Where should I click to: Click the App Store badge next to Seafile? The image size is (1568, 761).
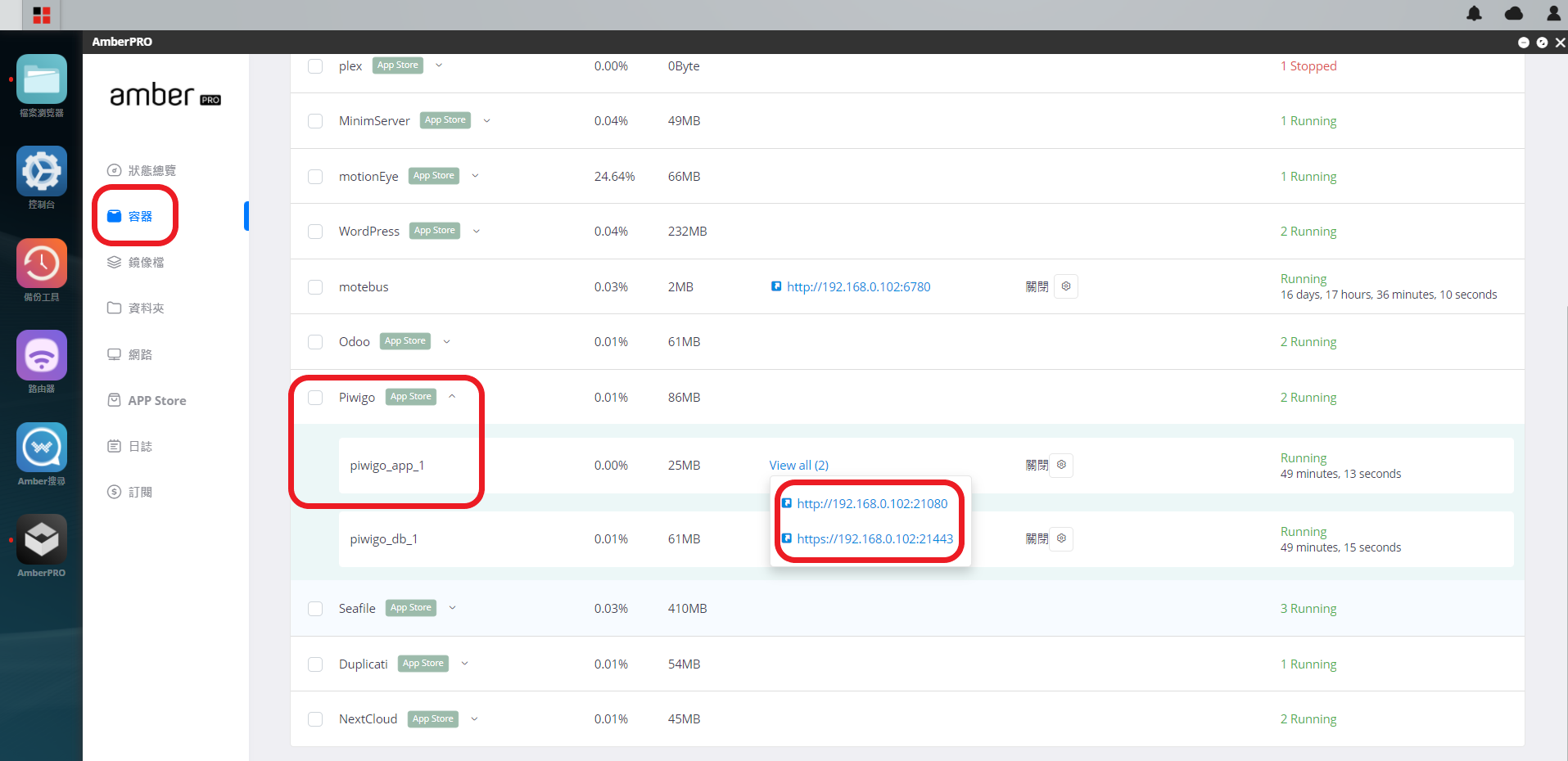click(411, 608)
